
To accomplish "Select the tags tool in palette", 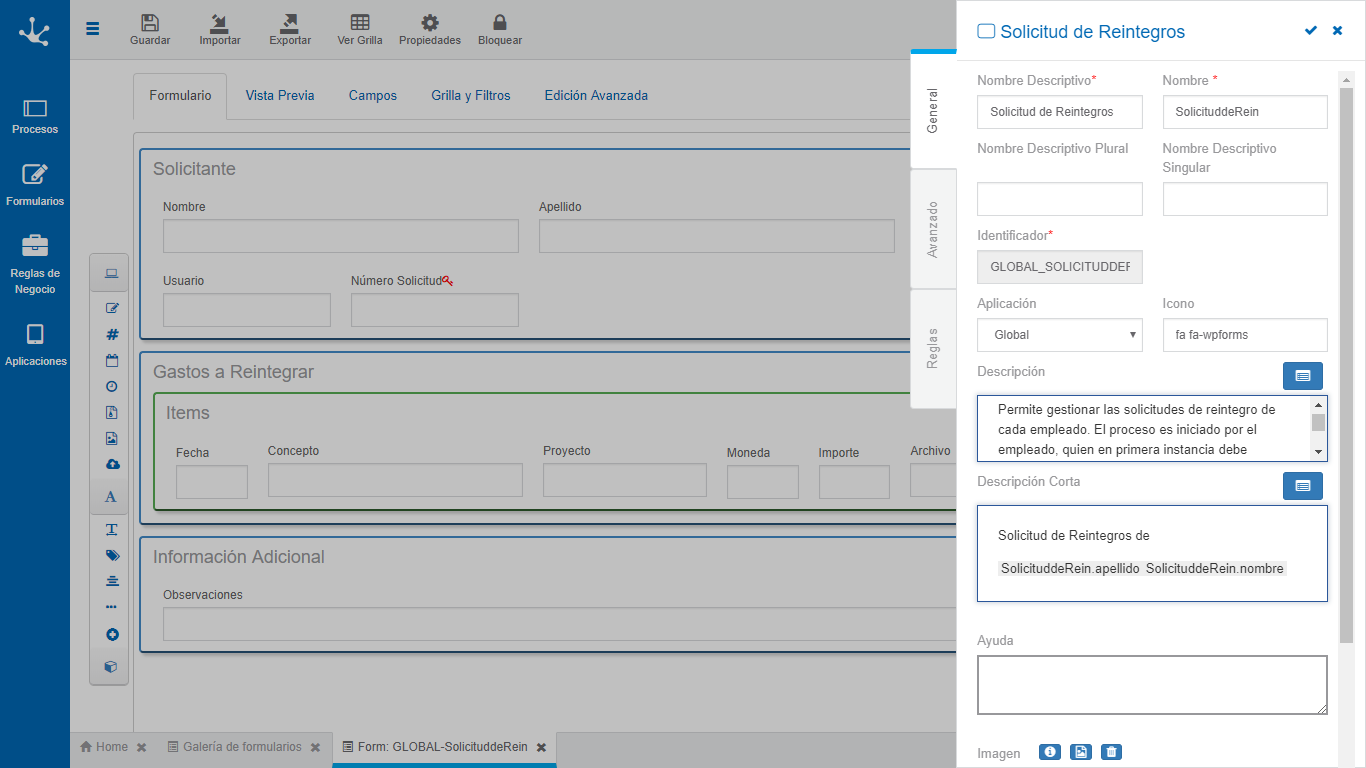I will (111, 555).
